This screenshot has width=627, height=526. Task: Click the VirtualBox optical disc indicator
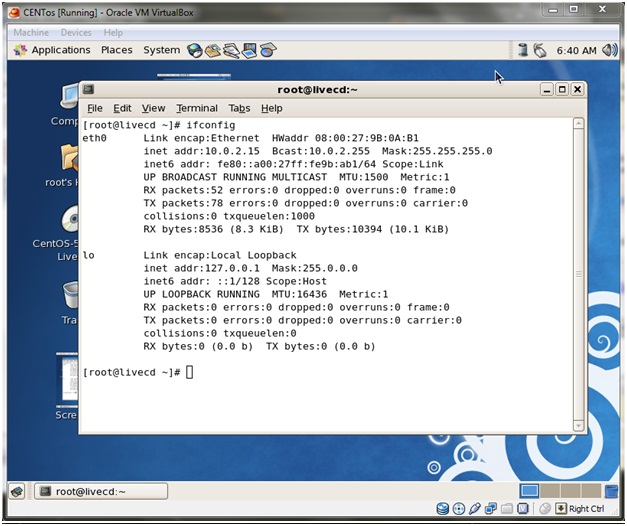click(x=459, y=509)
